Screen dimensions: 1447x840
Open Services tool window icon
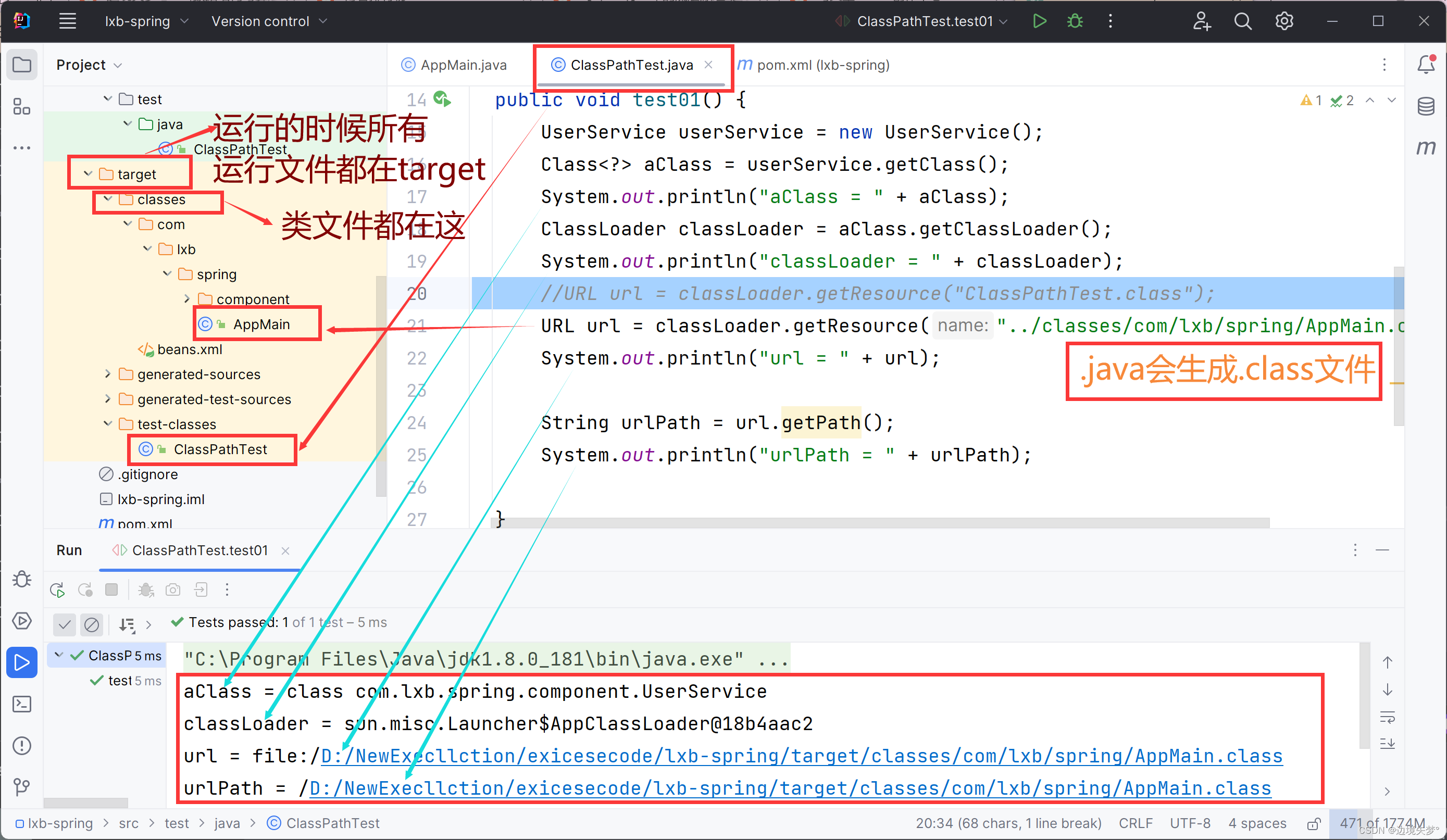(22, 621)
